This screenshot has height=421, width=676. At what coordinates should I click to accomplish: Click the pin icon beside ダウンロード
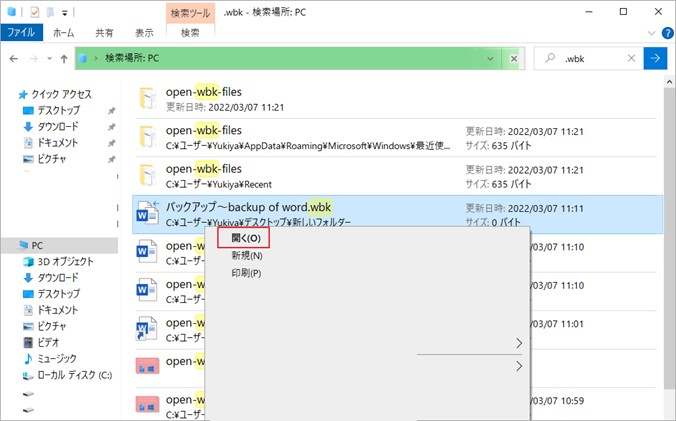(x=112, y=127)
